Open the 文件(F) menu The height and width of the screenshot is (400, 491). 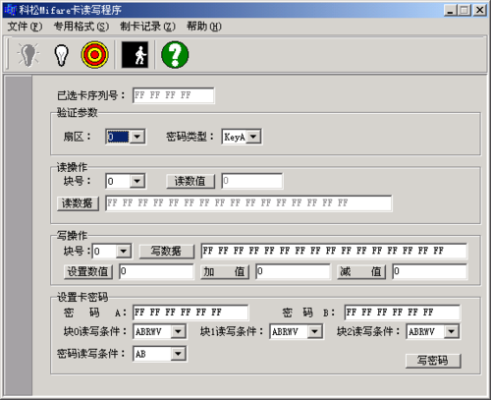25,26
